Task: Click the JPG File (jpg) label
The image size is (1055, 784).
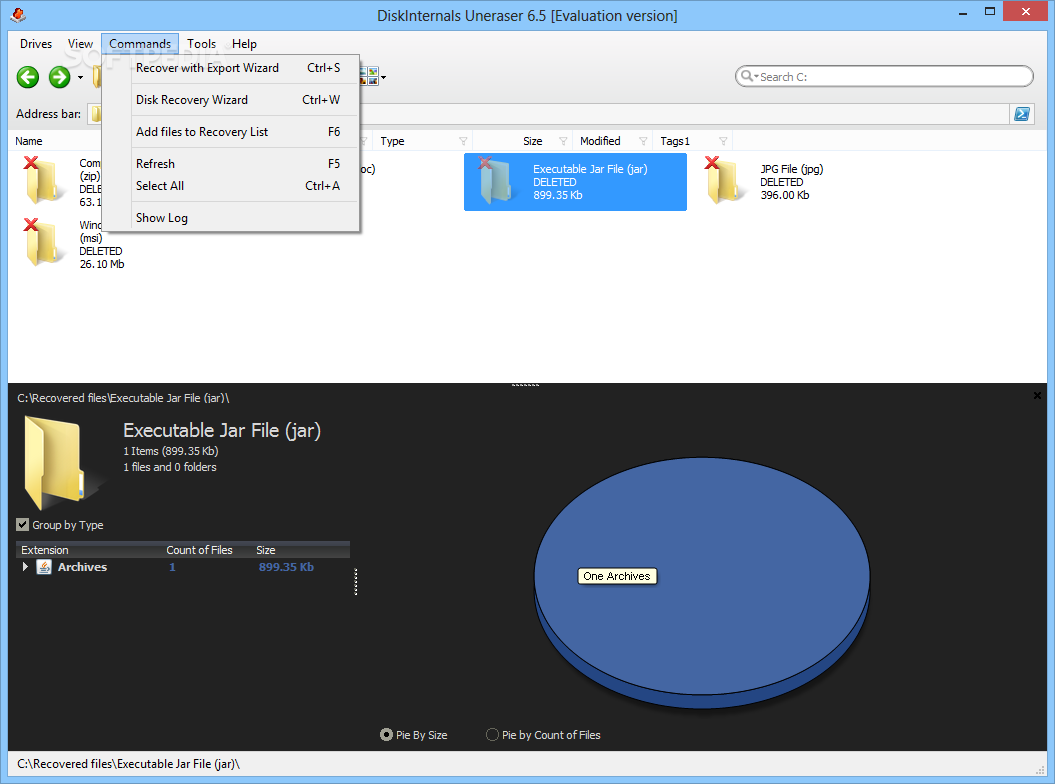Action: 792,169
